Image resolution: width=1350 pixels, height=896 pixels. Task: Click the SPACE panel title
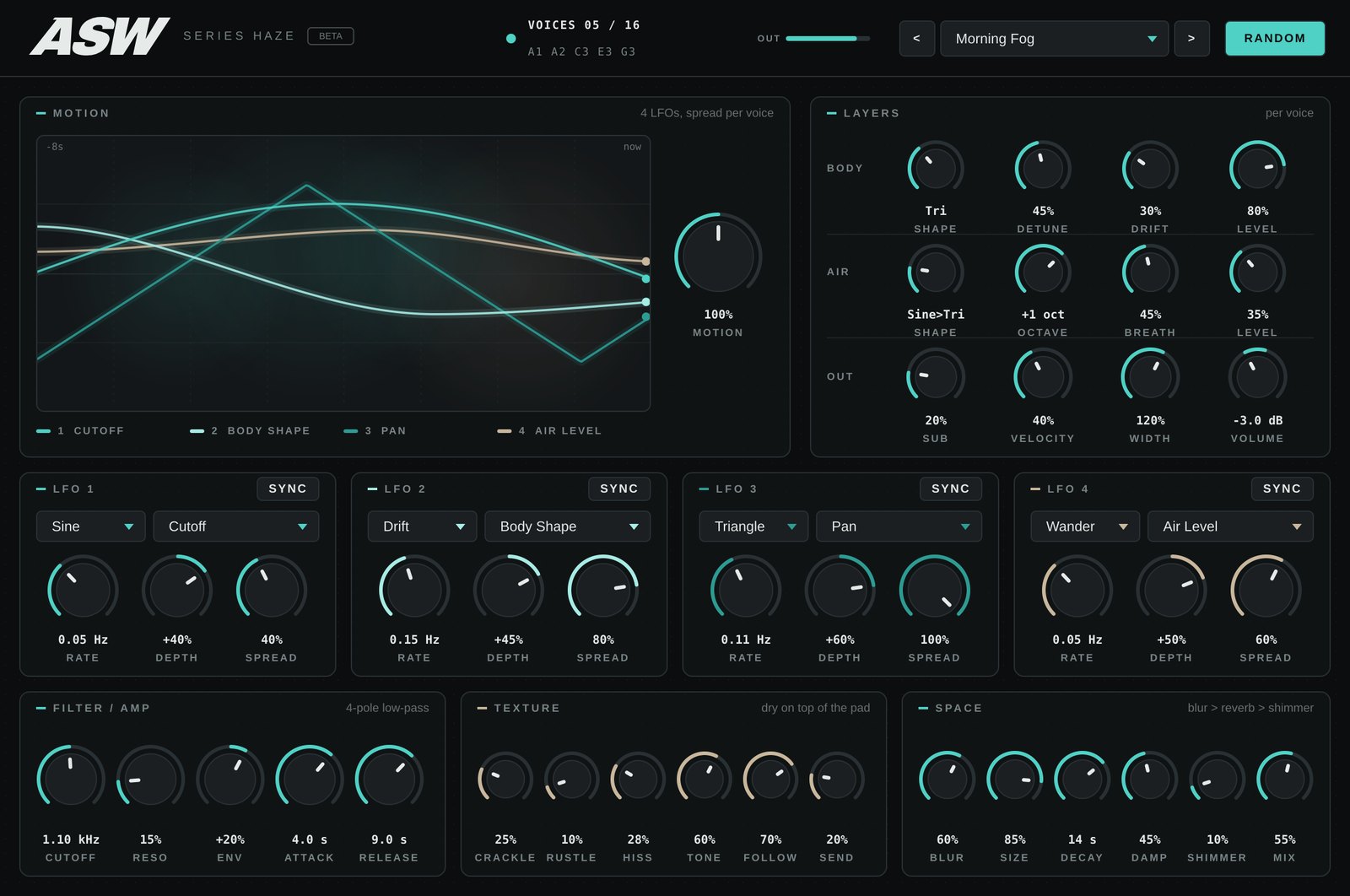tap(958, 708)
